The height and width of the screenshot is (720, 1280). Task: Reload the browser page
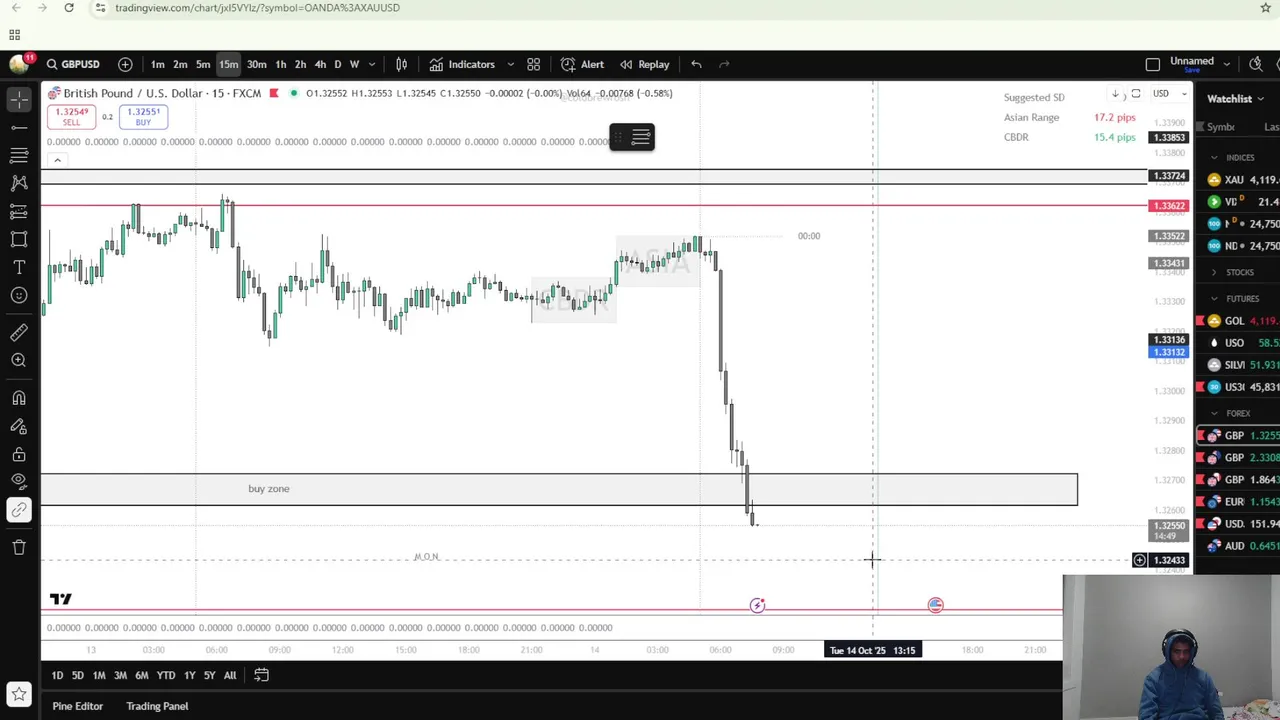(69, 8)
